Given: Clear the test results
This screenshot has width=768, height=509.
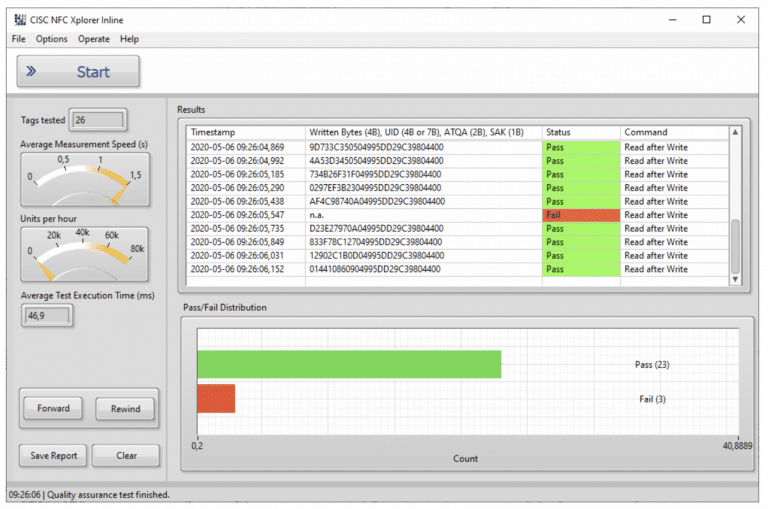Looking at the screenshot, I should (126, 456).
